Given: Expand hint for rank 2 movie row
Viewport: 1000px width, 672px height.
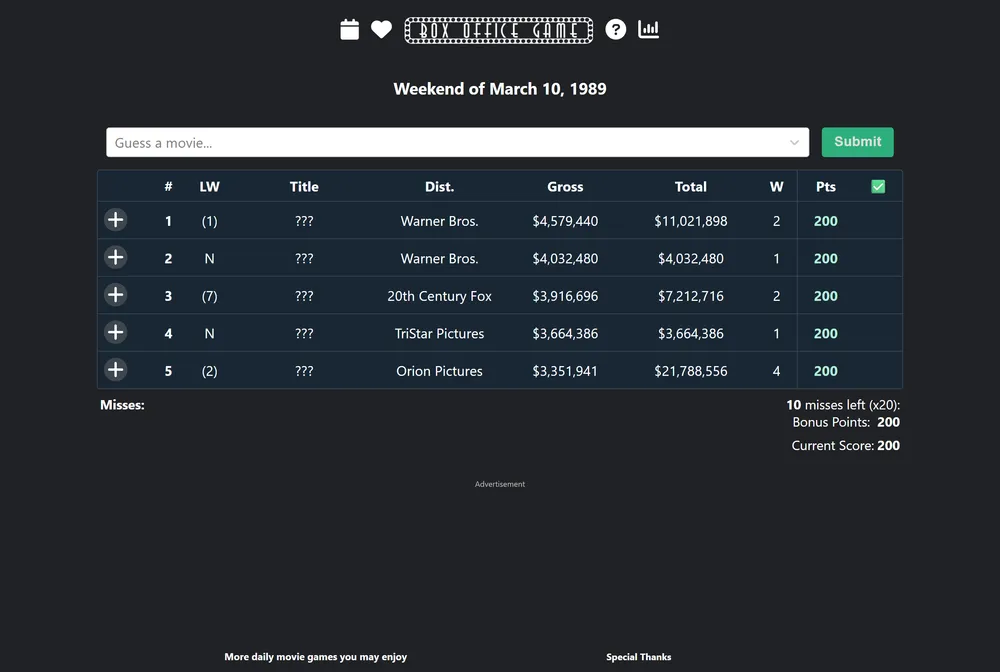Looking at the screenshot, I should click(115, 258).
